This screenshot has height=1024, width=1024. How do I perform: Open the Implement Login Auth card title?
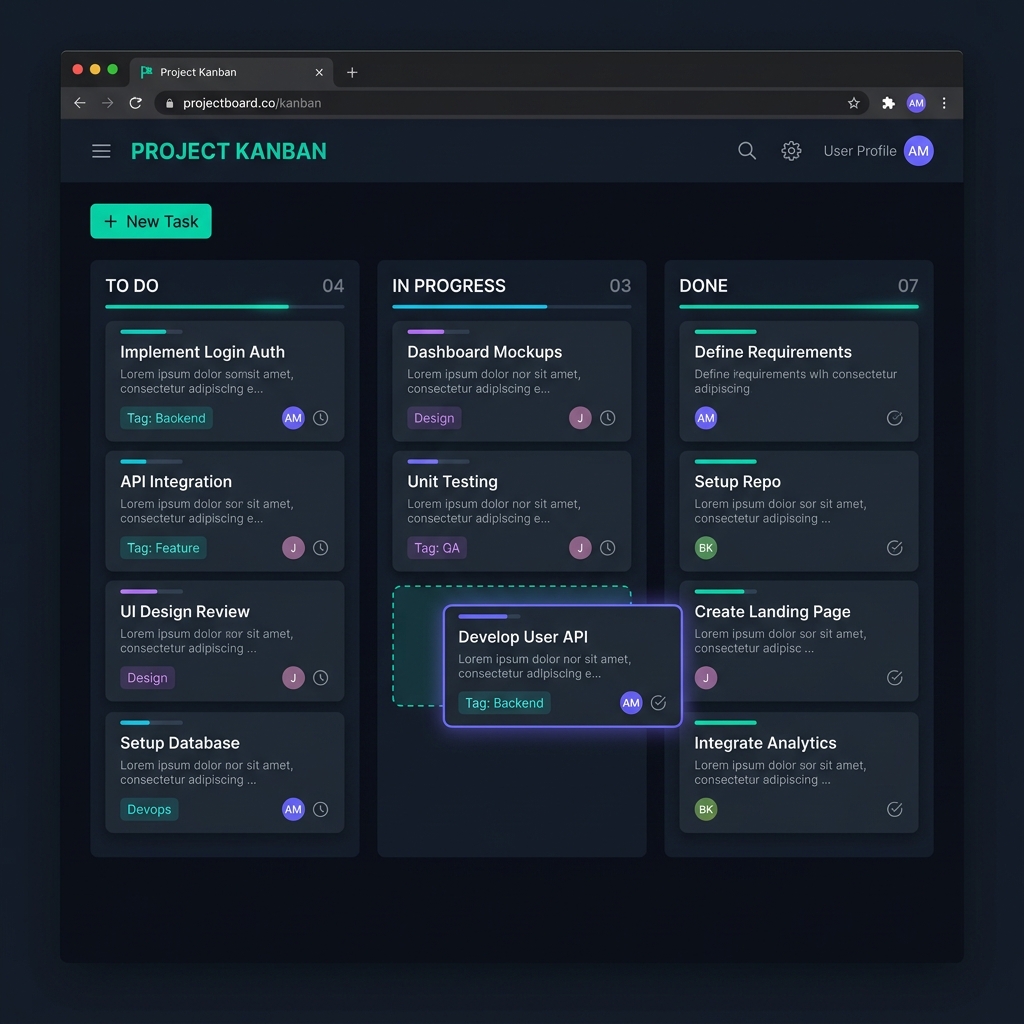(202, 352)
